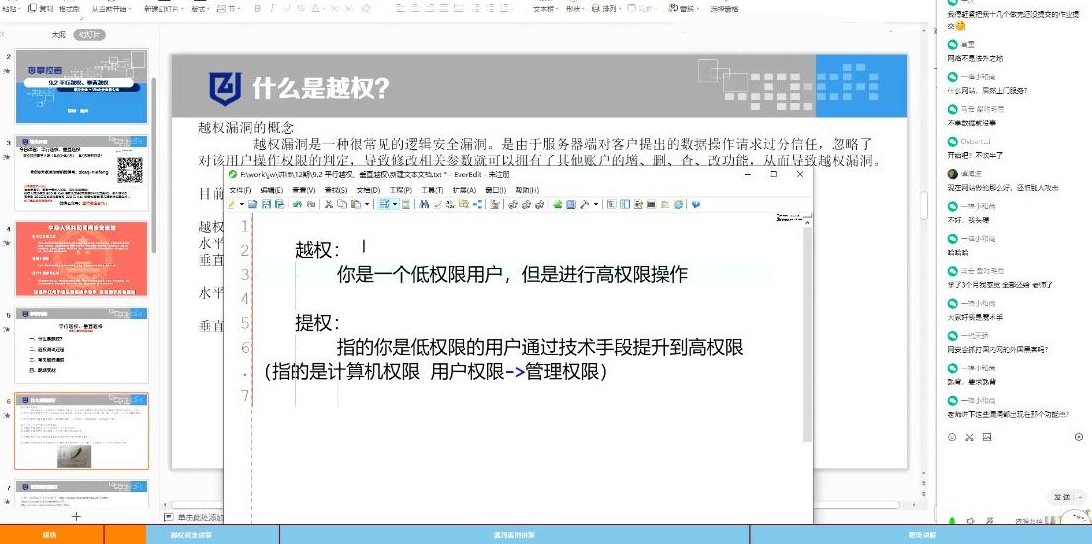Click the globe browser icon in EverEdit toolbar
The width and height of the screenshot is (1092, 544).
pyautogui.click(x=678, y=204)
